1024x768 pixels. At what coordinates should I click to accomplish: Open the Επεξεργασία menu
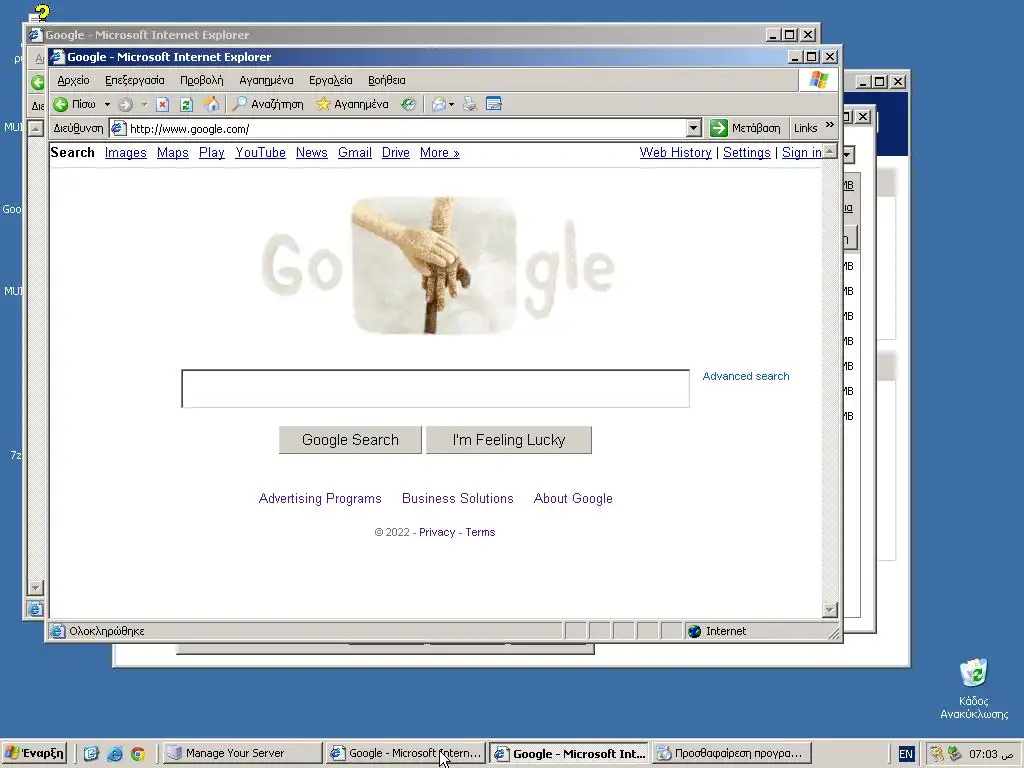(135, 80)
